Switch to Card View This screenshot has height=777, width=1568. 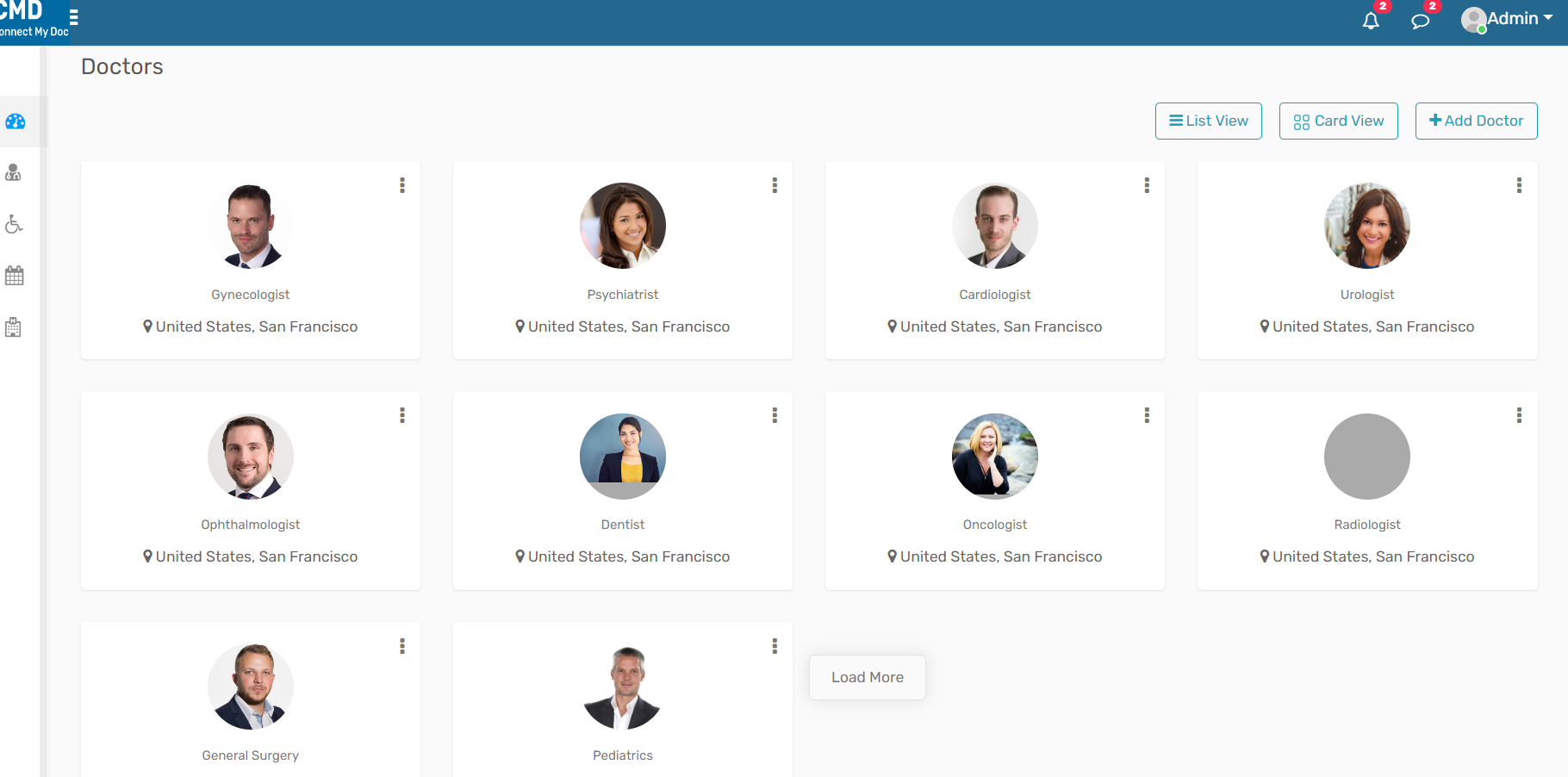click(1338, 121)
